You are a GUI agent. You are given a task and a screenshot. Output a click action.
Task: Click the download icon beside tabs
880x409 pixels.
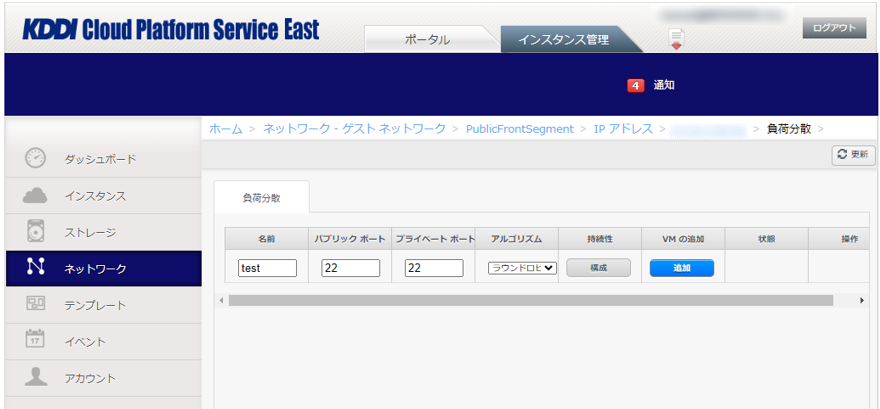tap(677, 39)
